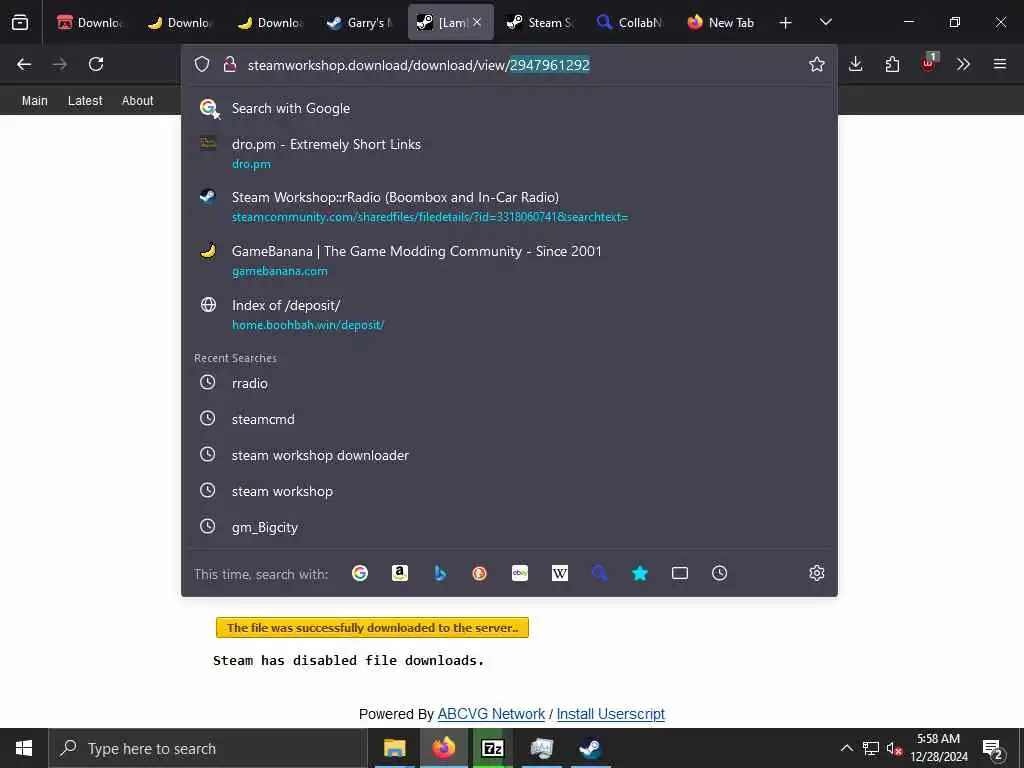Open the uBlock Origin extension icon
Image resolution: width=1024 pixels, height=768 pixels.
pos(929,63)
